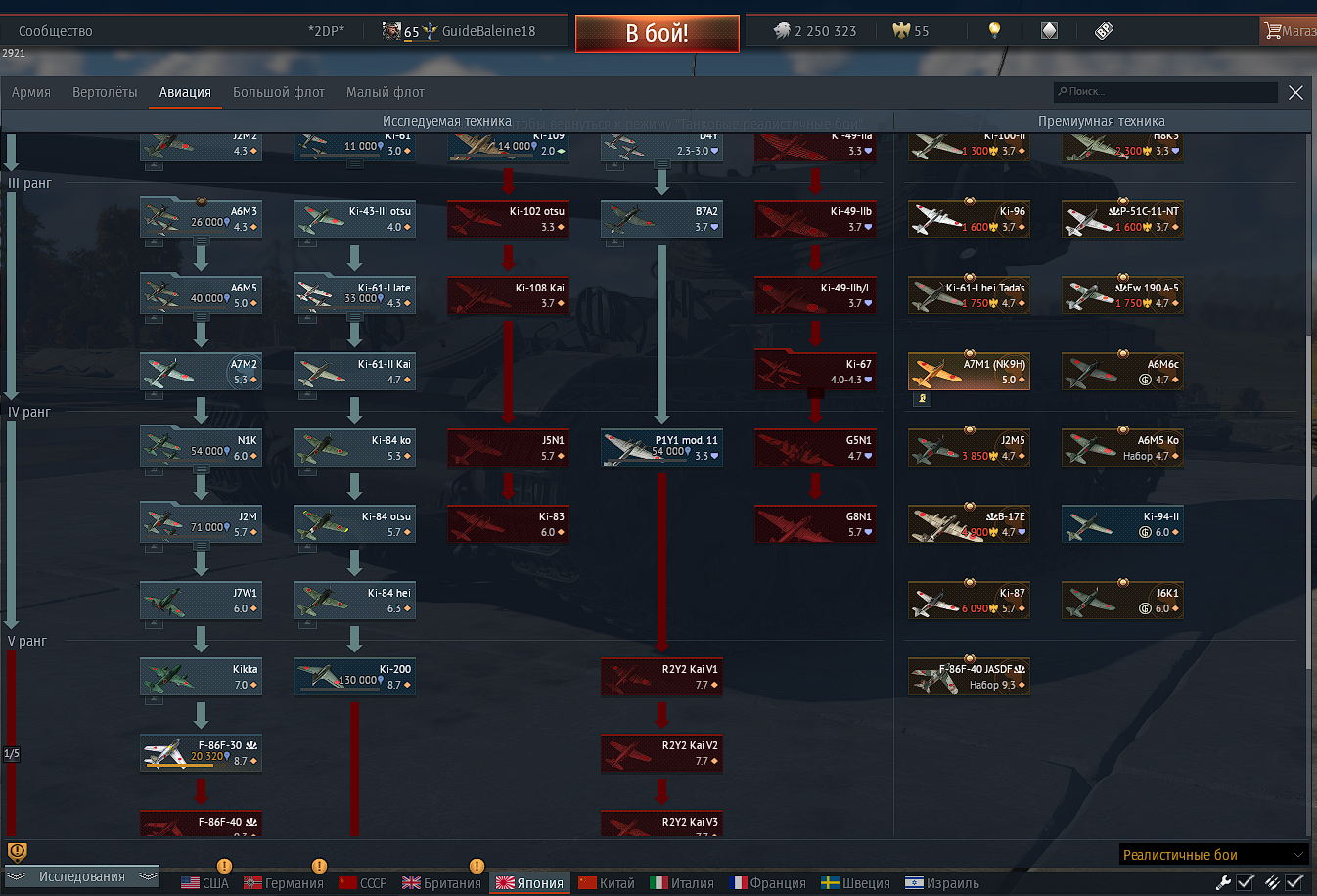Select the locked J5N1 card

coord(508,447)
